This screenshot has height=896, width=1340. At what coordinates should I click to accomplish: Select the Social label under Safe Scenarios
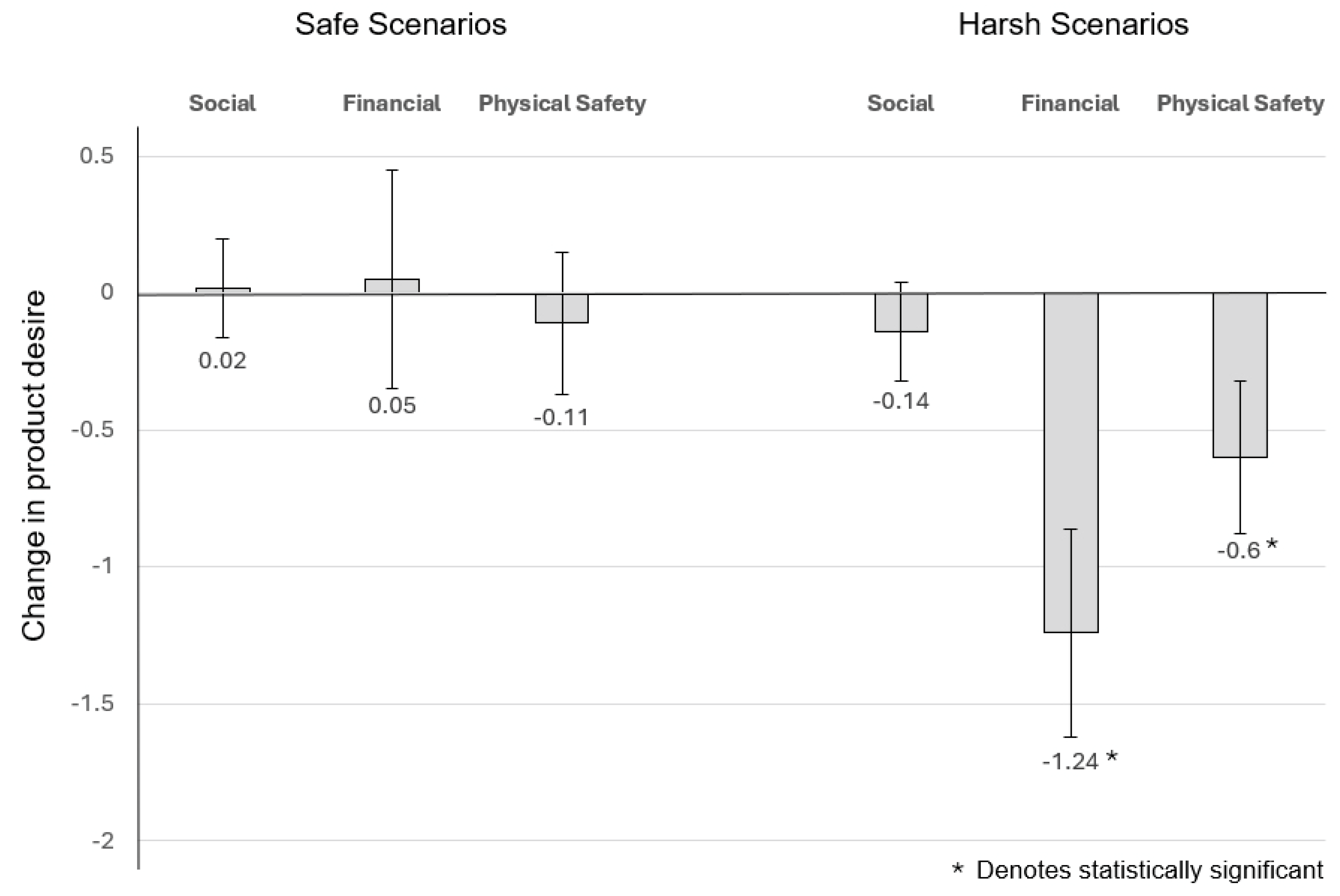tap(222, 104)
